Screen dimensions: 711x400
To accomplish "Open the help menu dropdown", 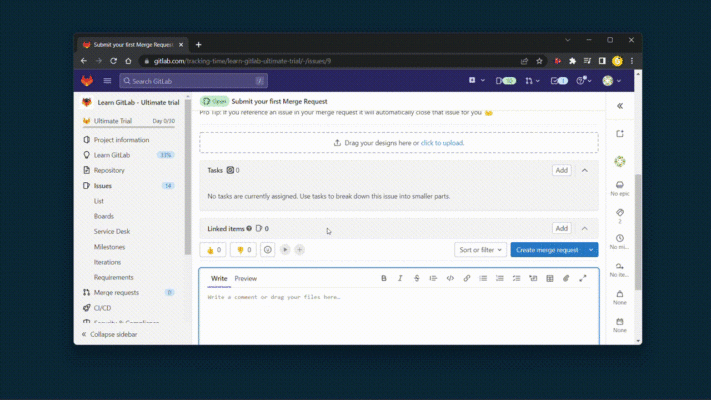I will [584, 81].
